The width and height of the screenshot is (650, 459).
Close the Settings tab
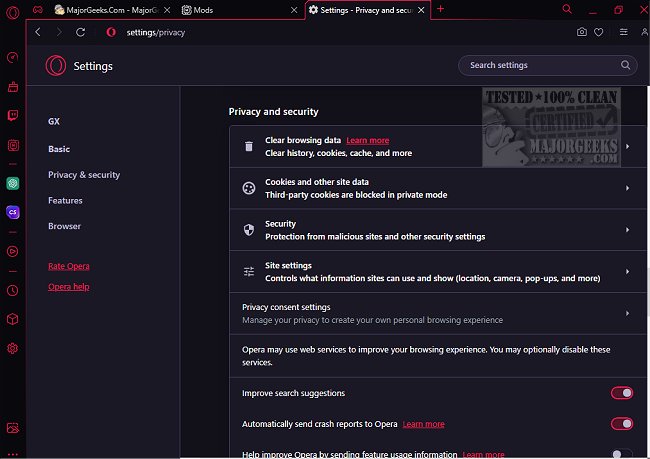click(x=421, y=10)
